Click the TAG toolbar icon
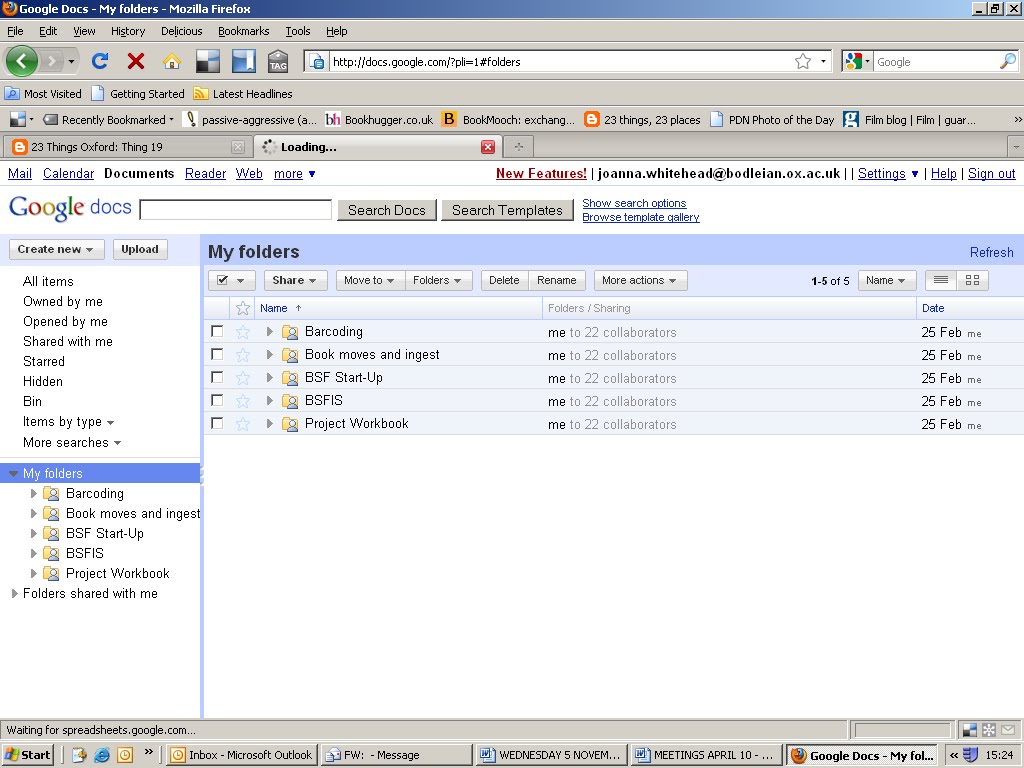 pos(278,61)
